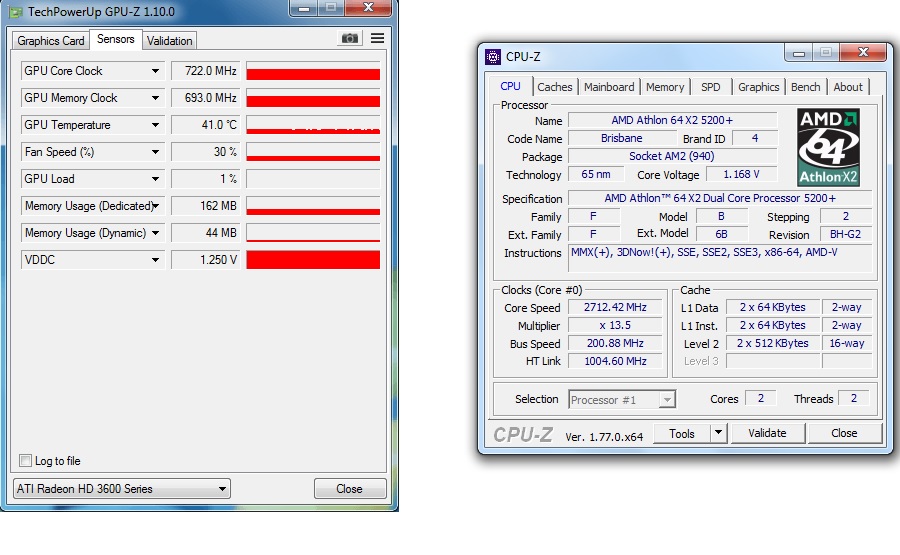
Task: Click Memory Usage (Dedicated) graph
Action: 313,206
